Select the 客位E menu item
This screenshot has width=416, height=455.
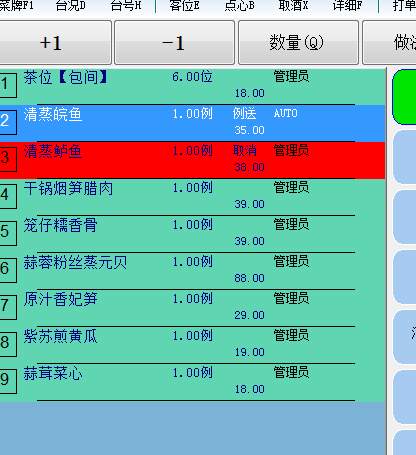[184, 6]
